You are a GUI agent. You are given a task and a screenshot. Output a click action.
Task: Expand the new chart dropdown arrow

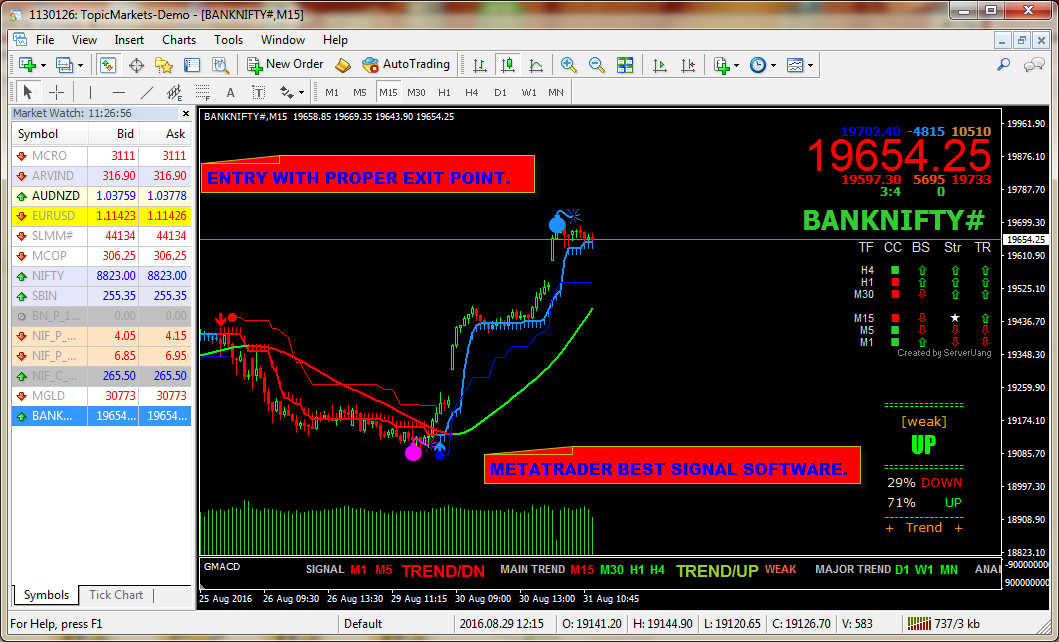43,65
